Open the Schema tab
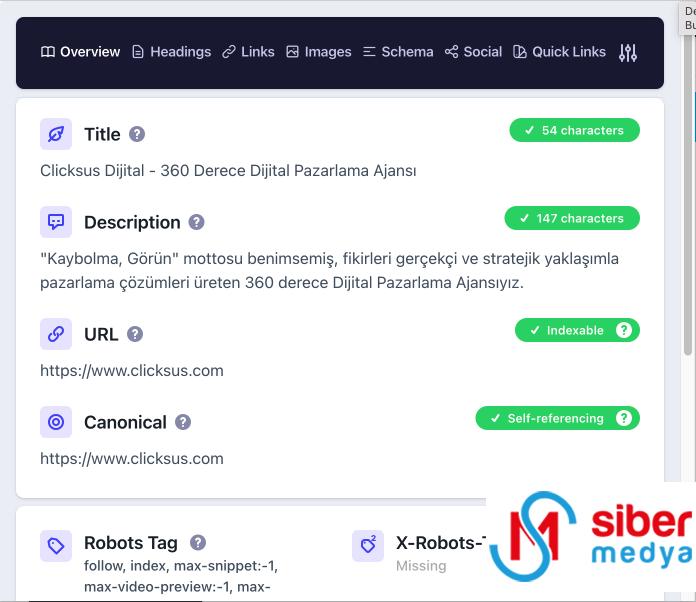 [x=398, y=52]
